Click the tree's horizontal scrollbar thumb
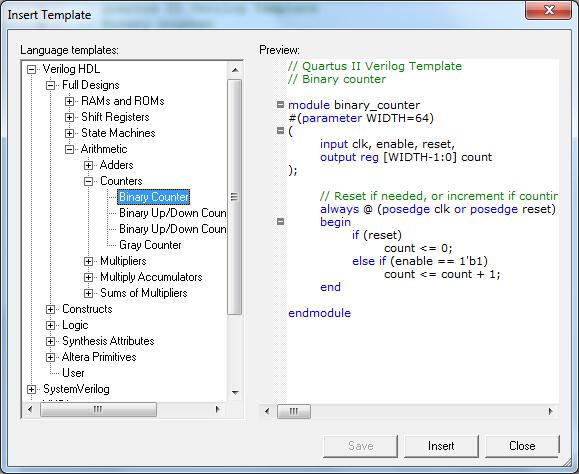This screenshot has width=579, height=474. tap(98, 409)
